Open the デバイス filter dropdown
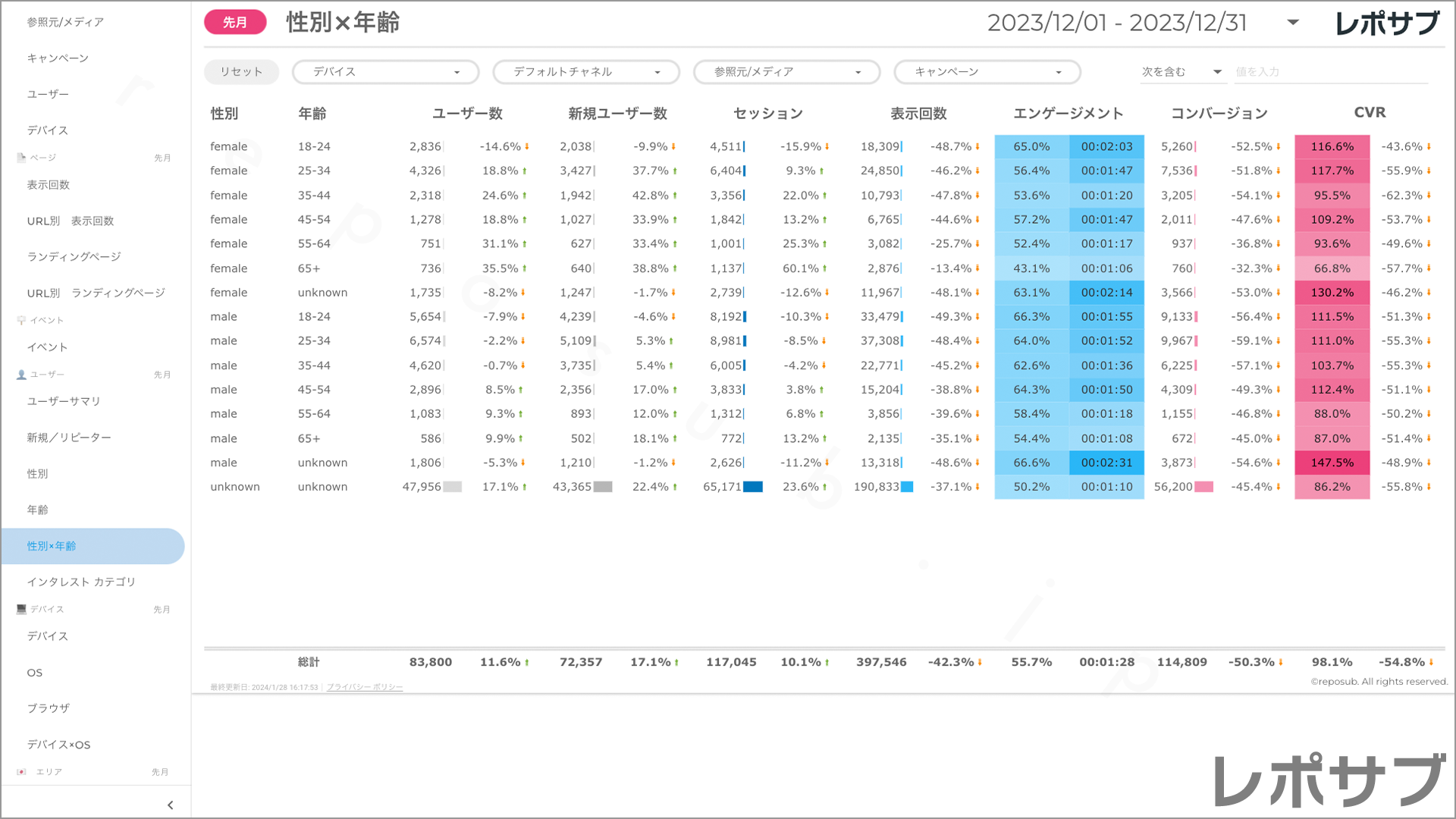The width and height of the screenshot is (1456, 819). click(385, 72)
